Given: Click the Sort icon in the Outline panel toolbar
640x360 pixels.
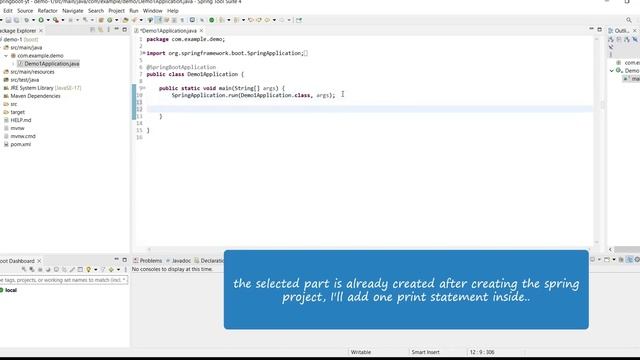Looking at the screenshot, I should point(611,39).
